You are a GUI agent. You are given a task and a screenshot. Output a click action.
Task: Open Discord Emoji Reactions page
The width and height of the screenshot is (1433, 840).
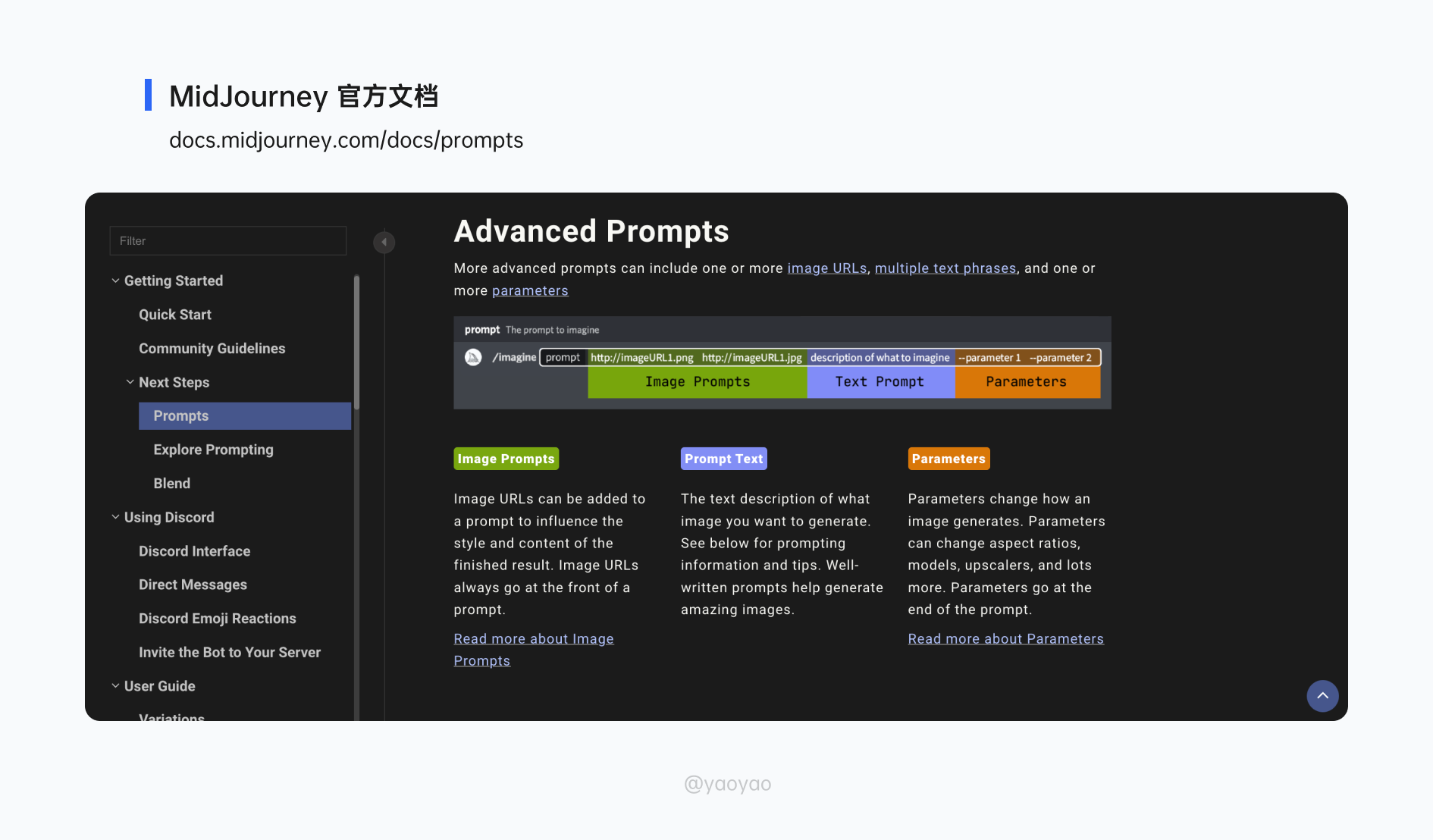coord(217,619)
